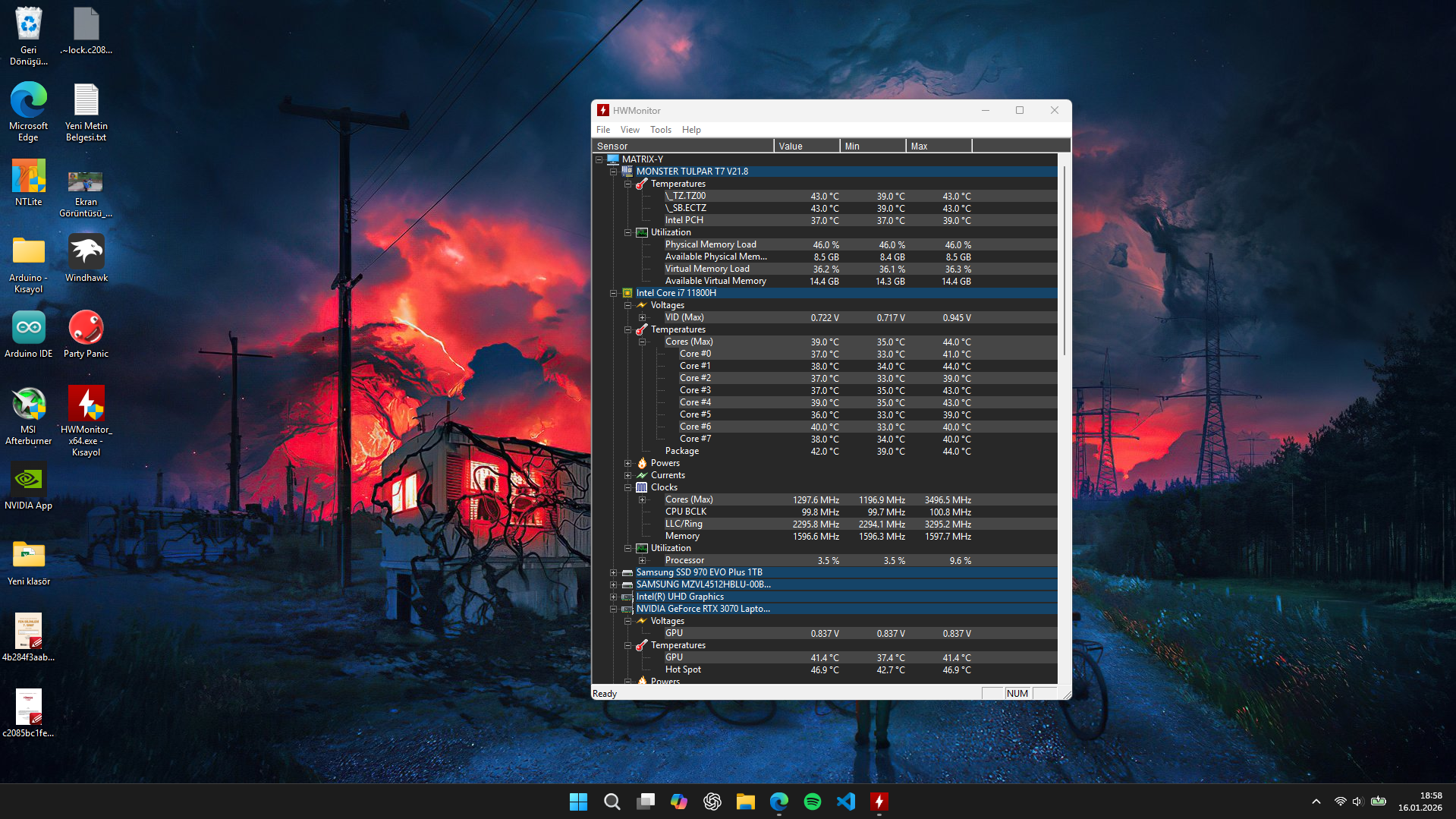This screenshot has width=1456, height=819.
Task: Collapse the Cores (Max) temperature entry
Action: coord(643,342)
